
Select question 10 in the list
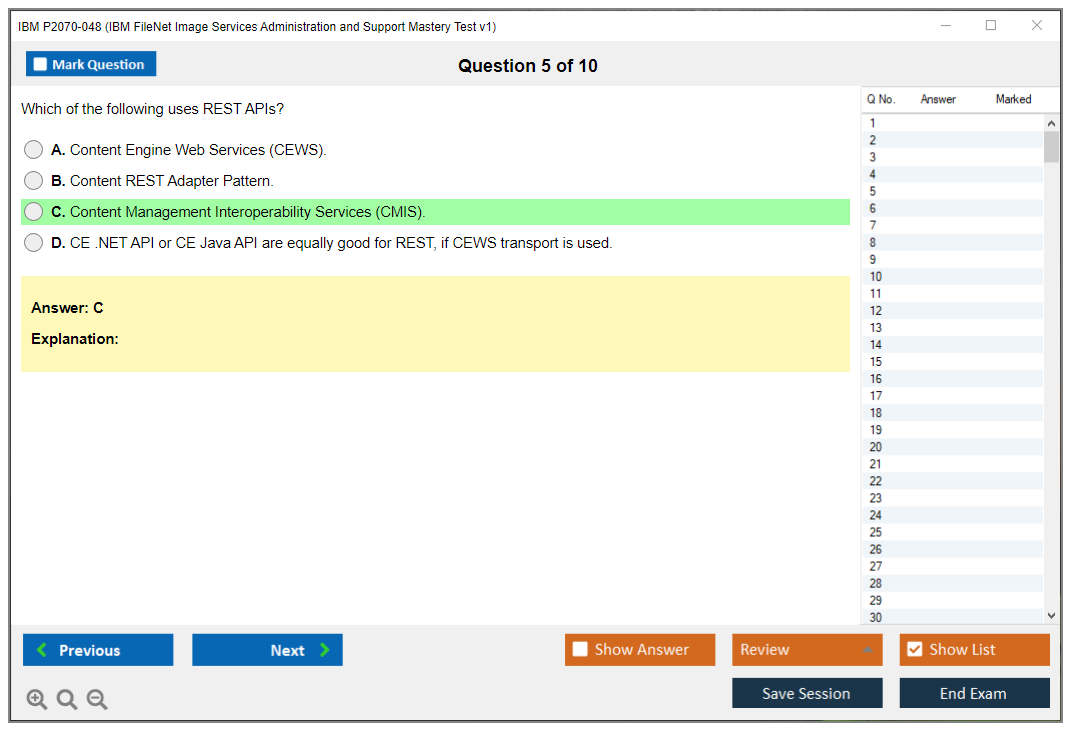tap(876, 277)
